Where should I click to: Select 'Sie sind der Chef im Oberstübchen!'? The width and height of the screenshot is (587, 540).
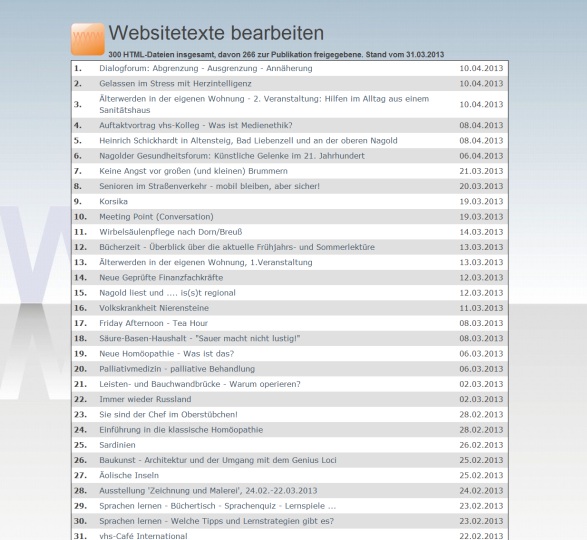click(168, 415)
